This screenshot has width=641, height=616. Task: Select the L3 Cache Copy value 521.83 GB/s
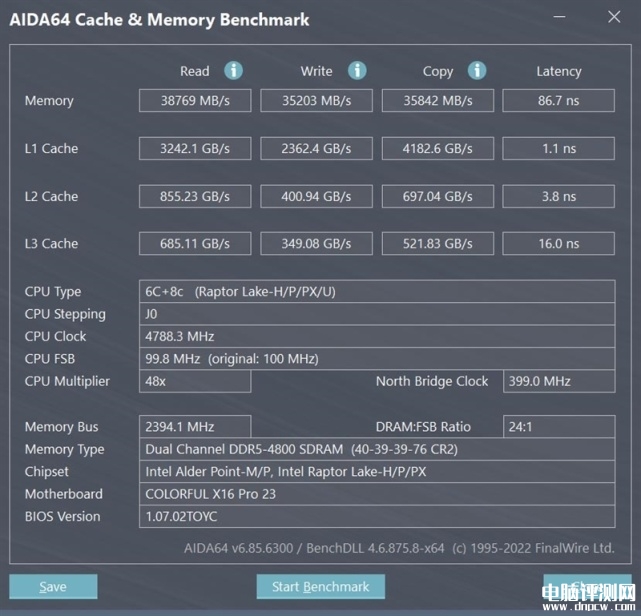click(x=438, y=244)
